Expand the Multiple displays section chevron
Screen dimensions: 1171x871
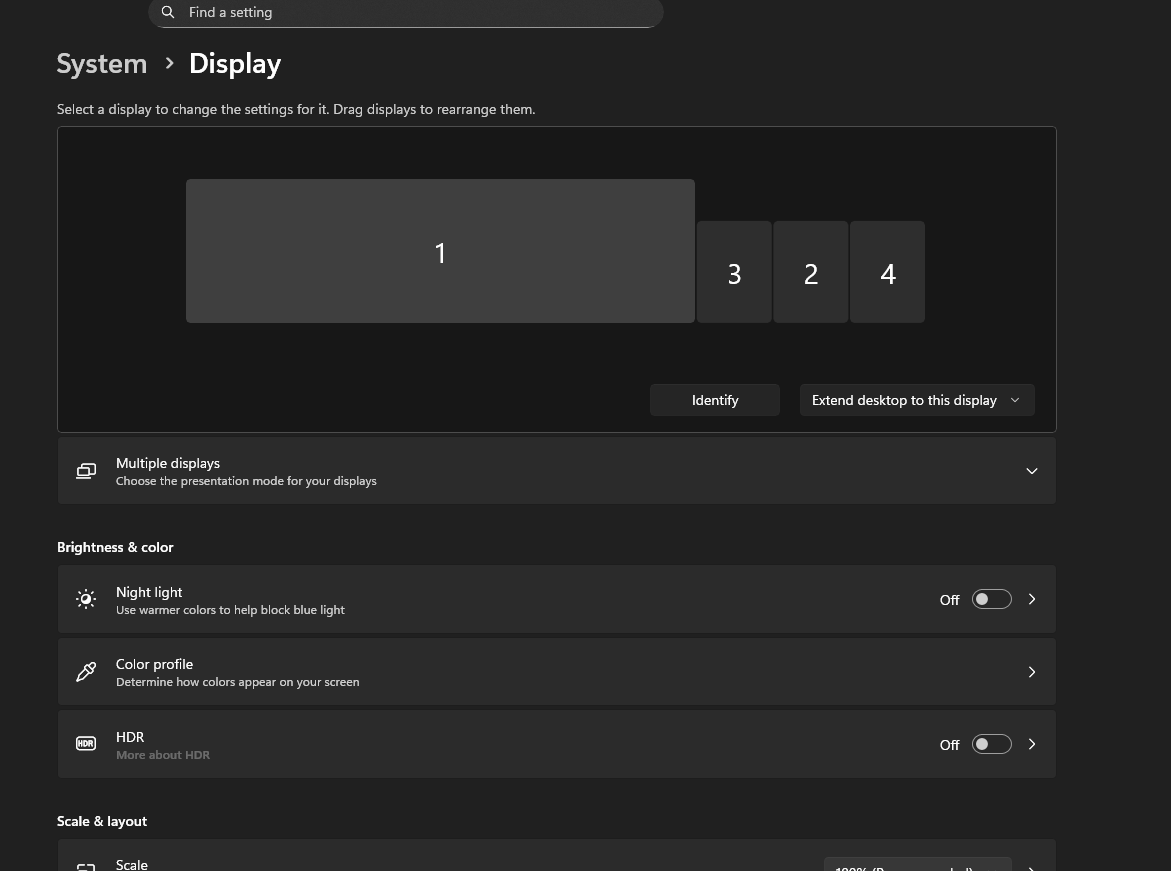tap(1031, 471)
